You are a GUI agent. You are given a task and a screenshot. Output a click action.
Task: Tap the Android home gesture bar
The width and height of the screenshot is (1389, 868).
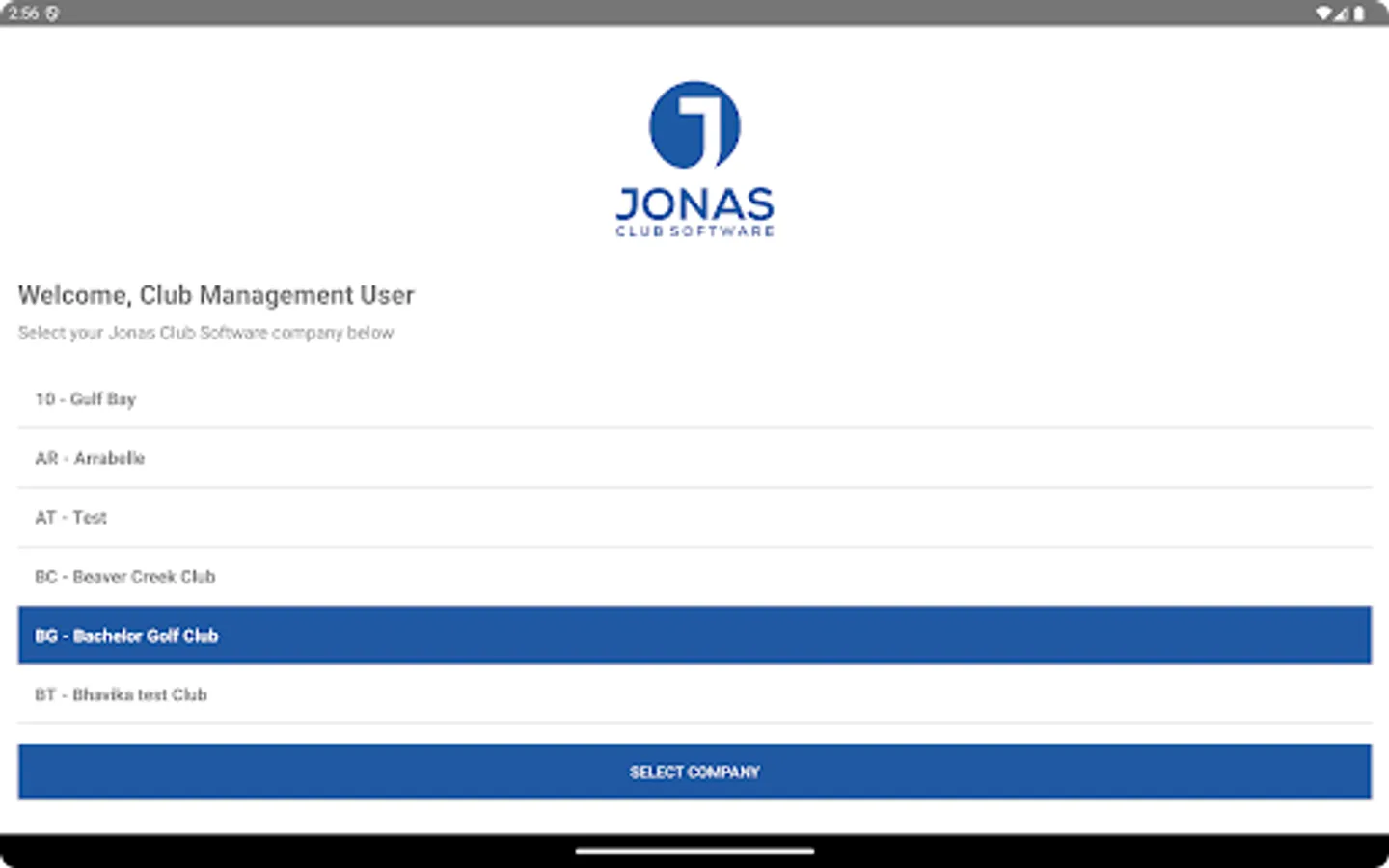coord(694,852)
